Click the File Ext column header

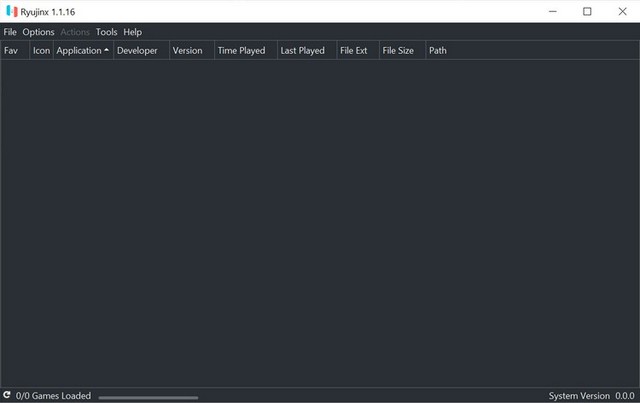[x=354, y=51]
